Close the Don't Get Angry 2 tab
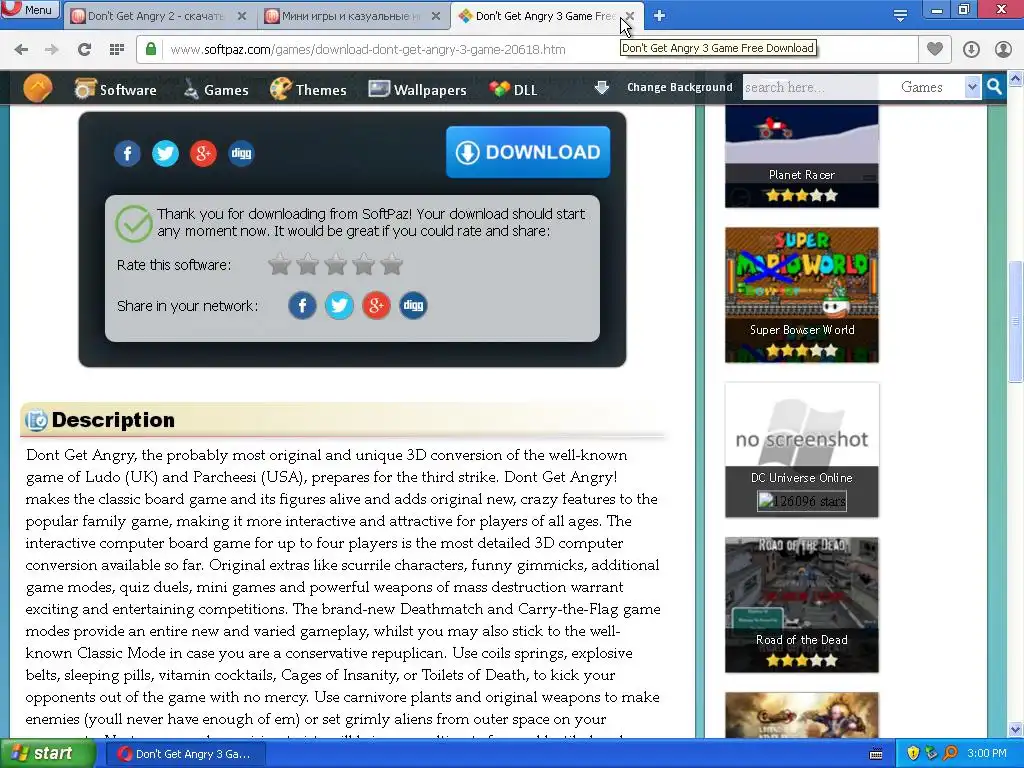 242,16
